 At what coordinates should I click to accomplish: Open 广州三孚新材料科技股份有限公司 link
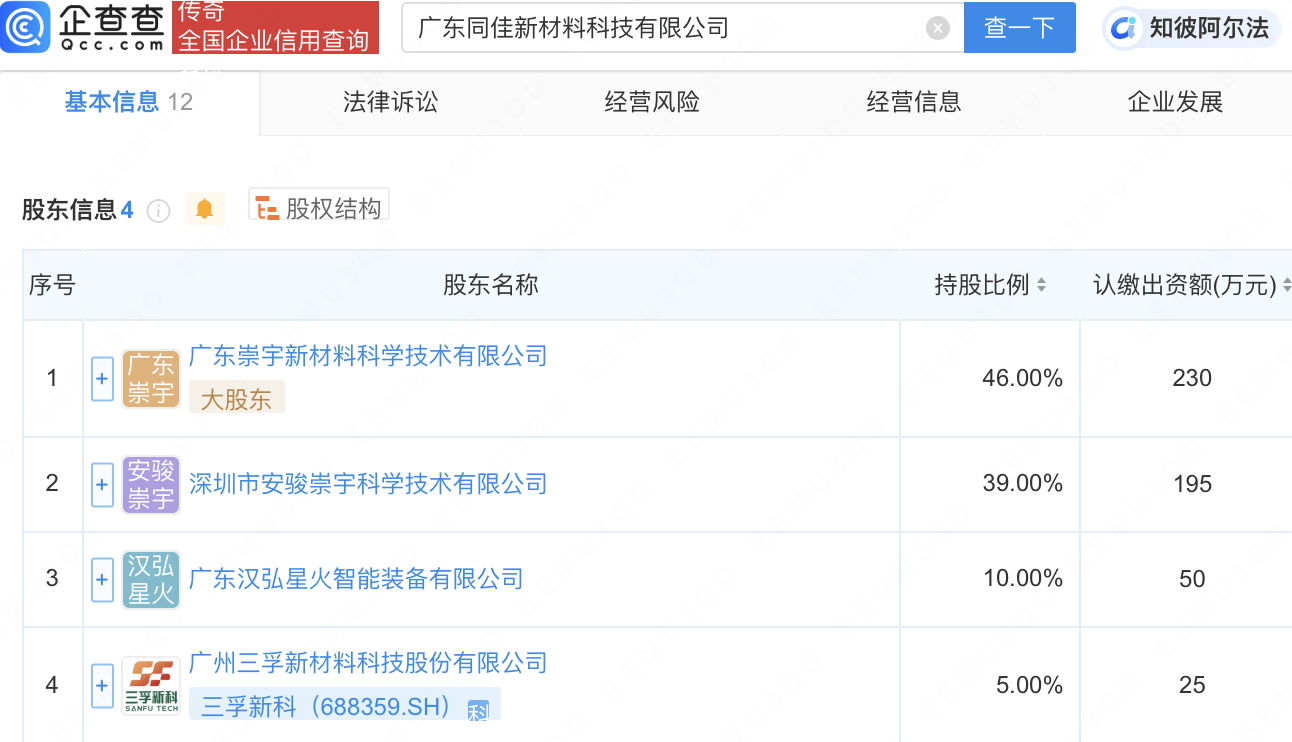(368, 663)
